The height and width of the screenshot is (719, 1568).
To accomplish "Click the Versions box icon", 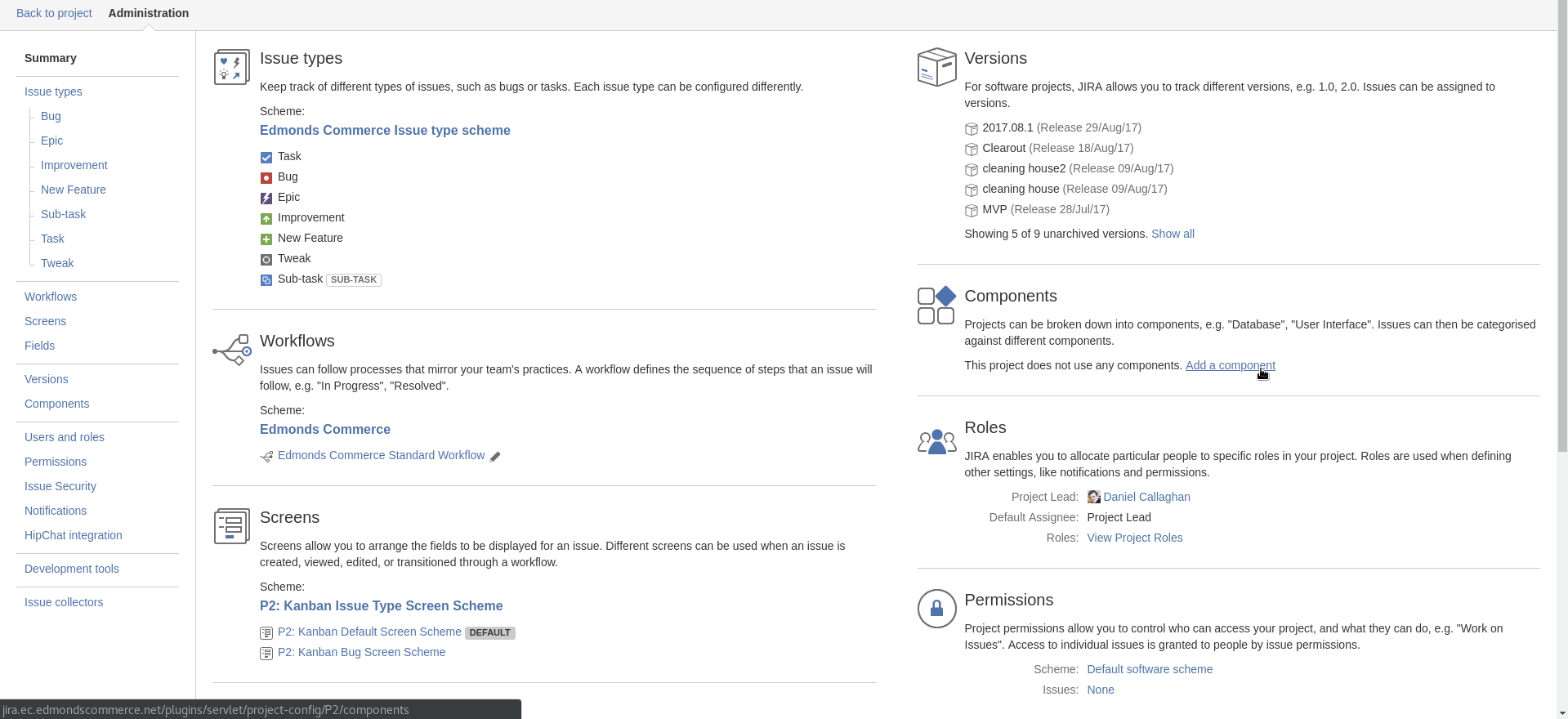I will coord(937,67).
